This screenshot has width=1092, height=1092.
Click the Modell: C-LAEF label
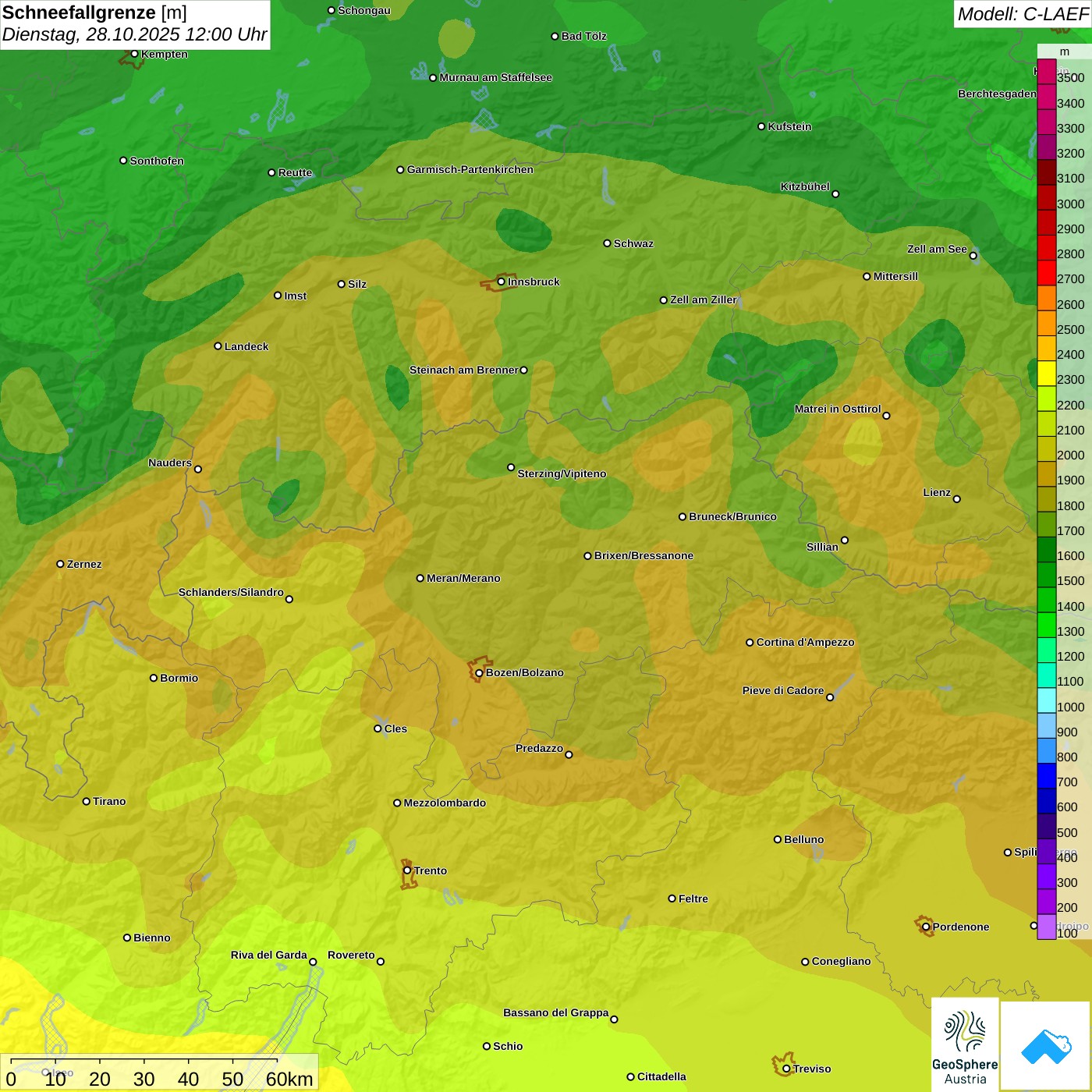(x=1023, y=14)
